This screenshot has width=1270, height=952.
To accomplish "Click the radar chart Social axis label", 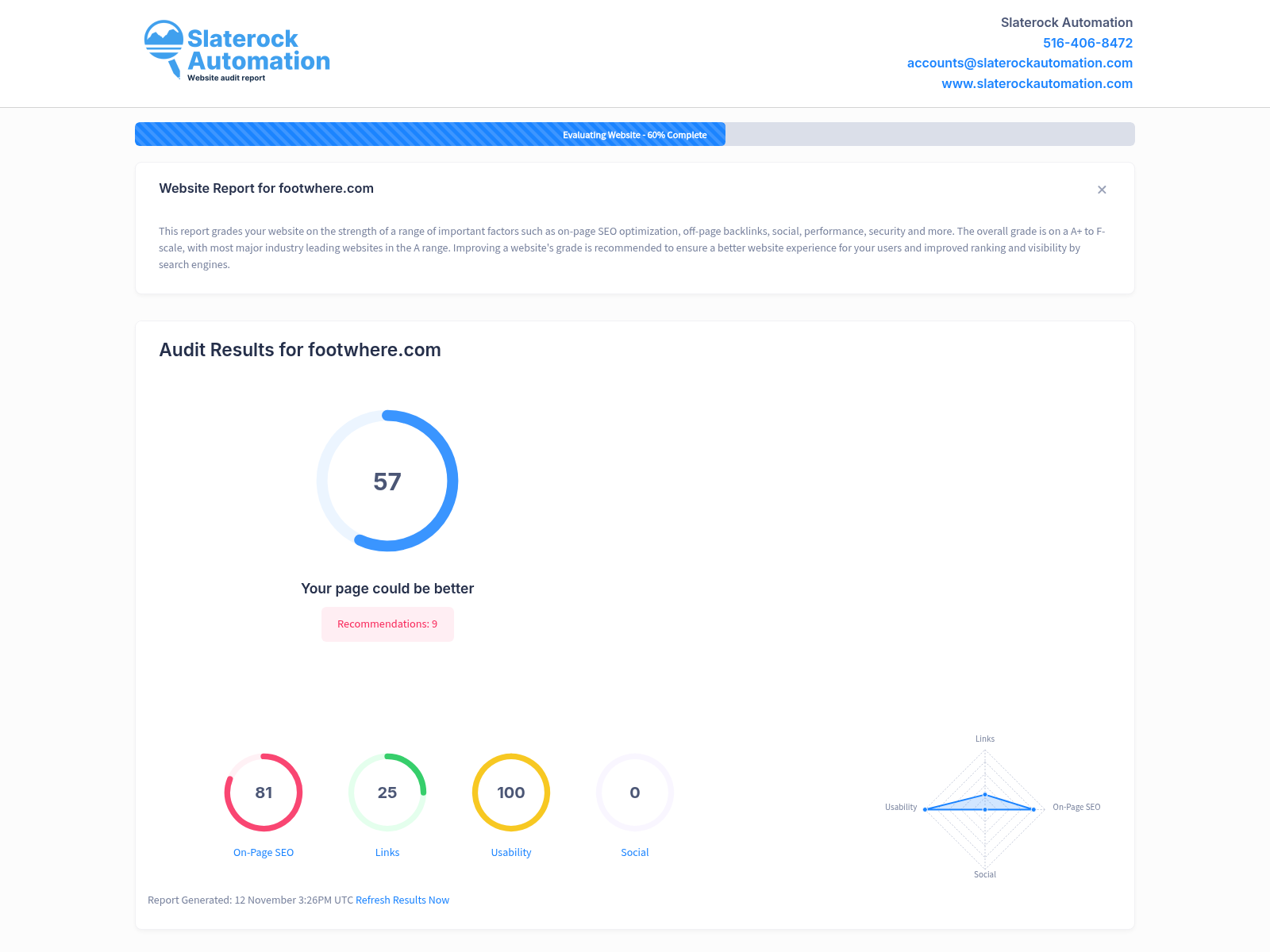I will click(x=985, y=874).
